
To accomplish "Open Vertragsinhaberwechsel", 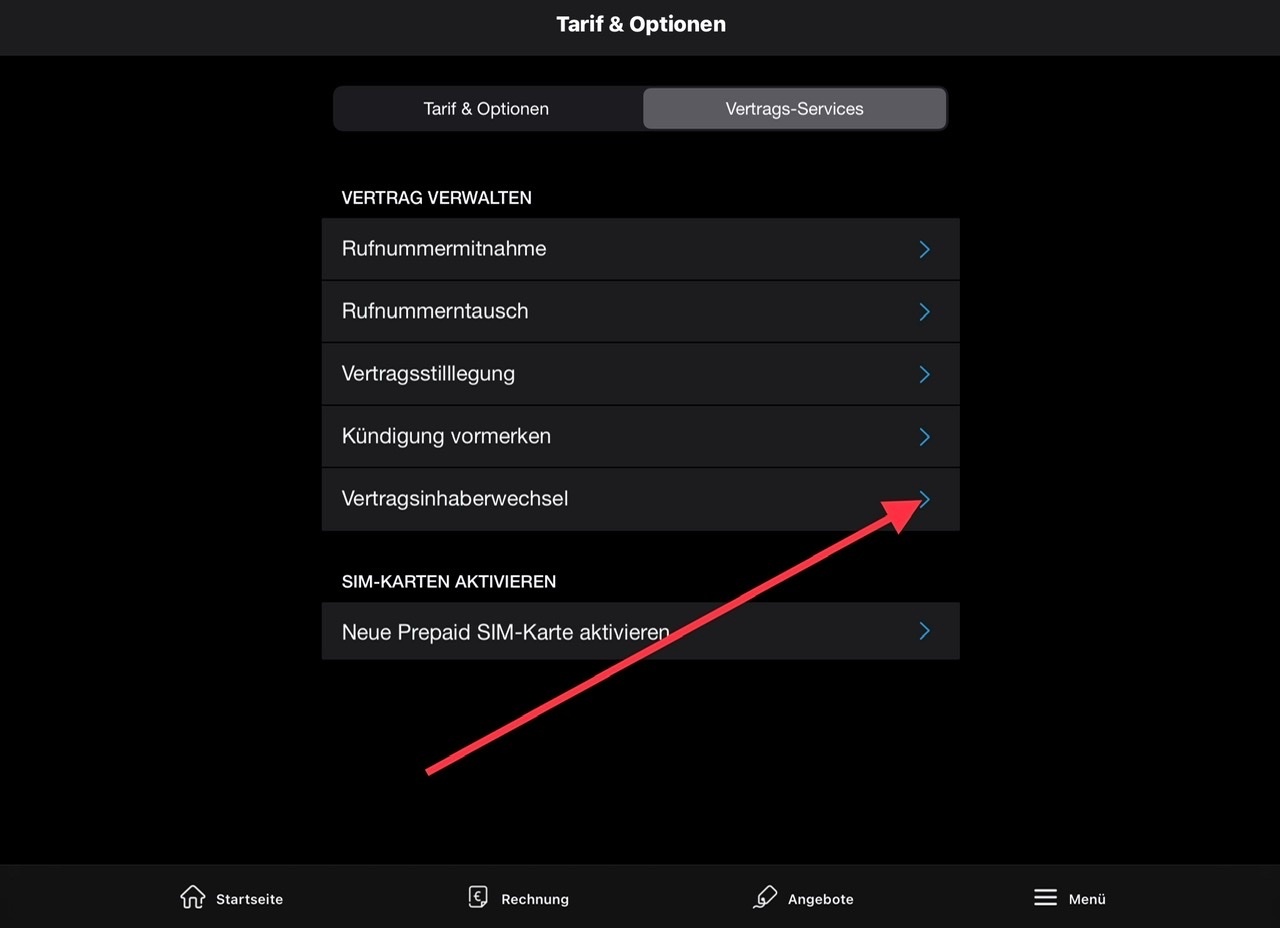I will (640, 499).
